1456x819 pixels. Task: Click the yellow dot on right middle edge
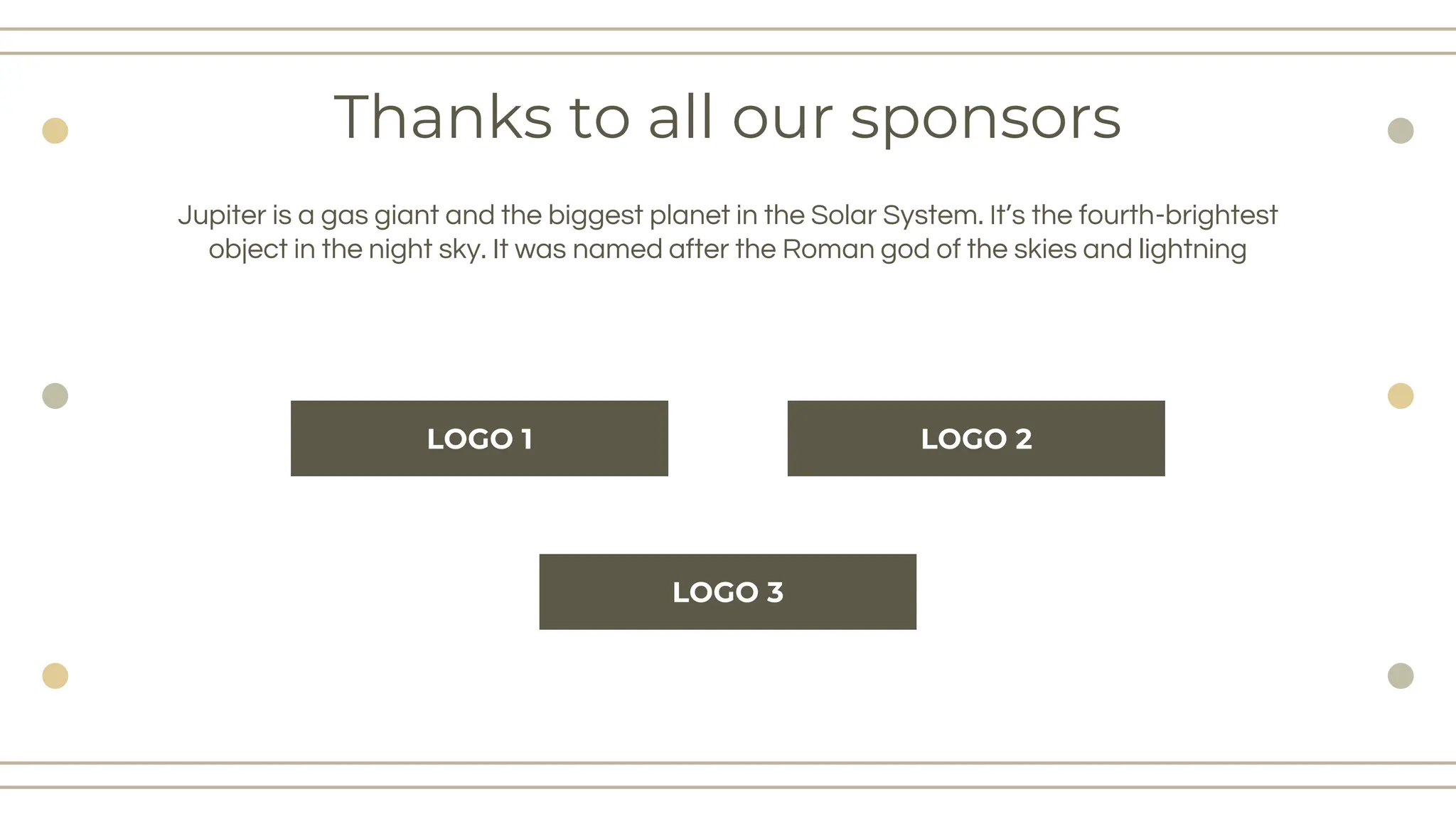[x=1401, y=396]
